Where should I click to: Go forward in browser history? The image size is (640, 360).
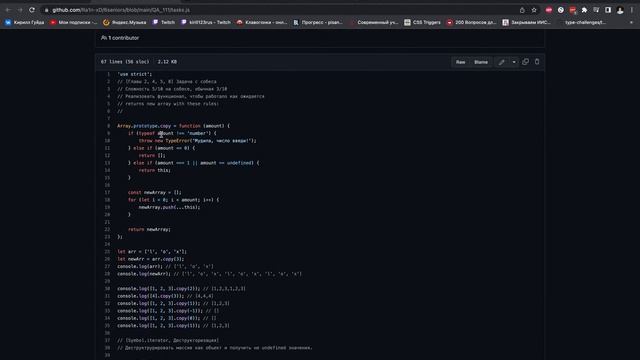pos(20,10)
